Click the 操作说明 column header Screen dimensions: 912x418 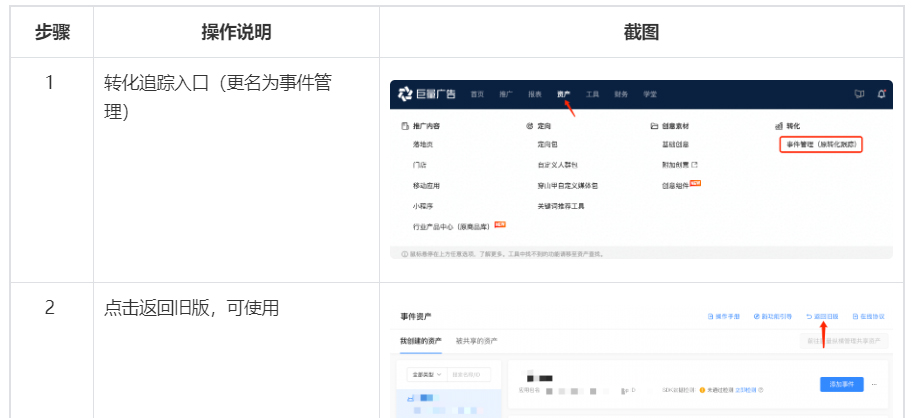[236, 32]
